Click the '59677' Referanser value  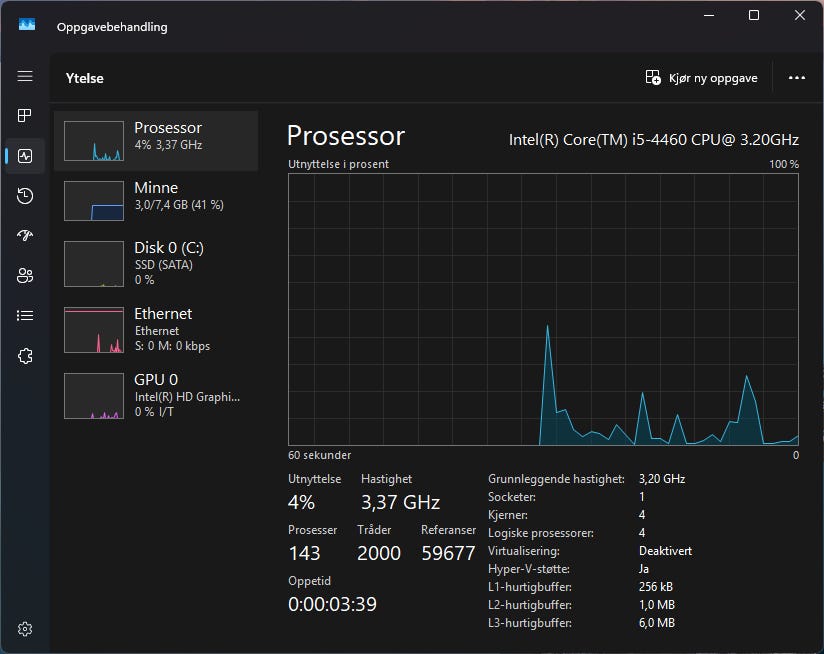tap(448, 553)
